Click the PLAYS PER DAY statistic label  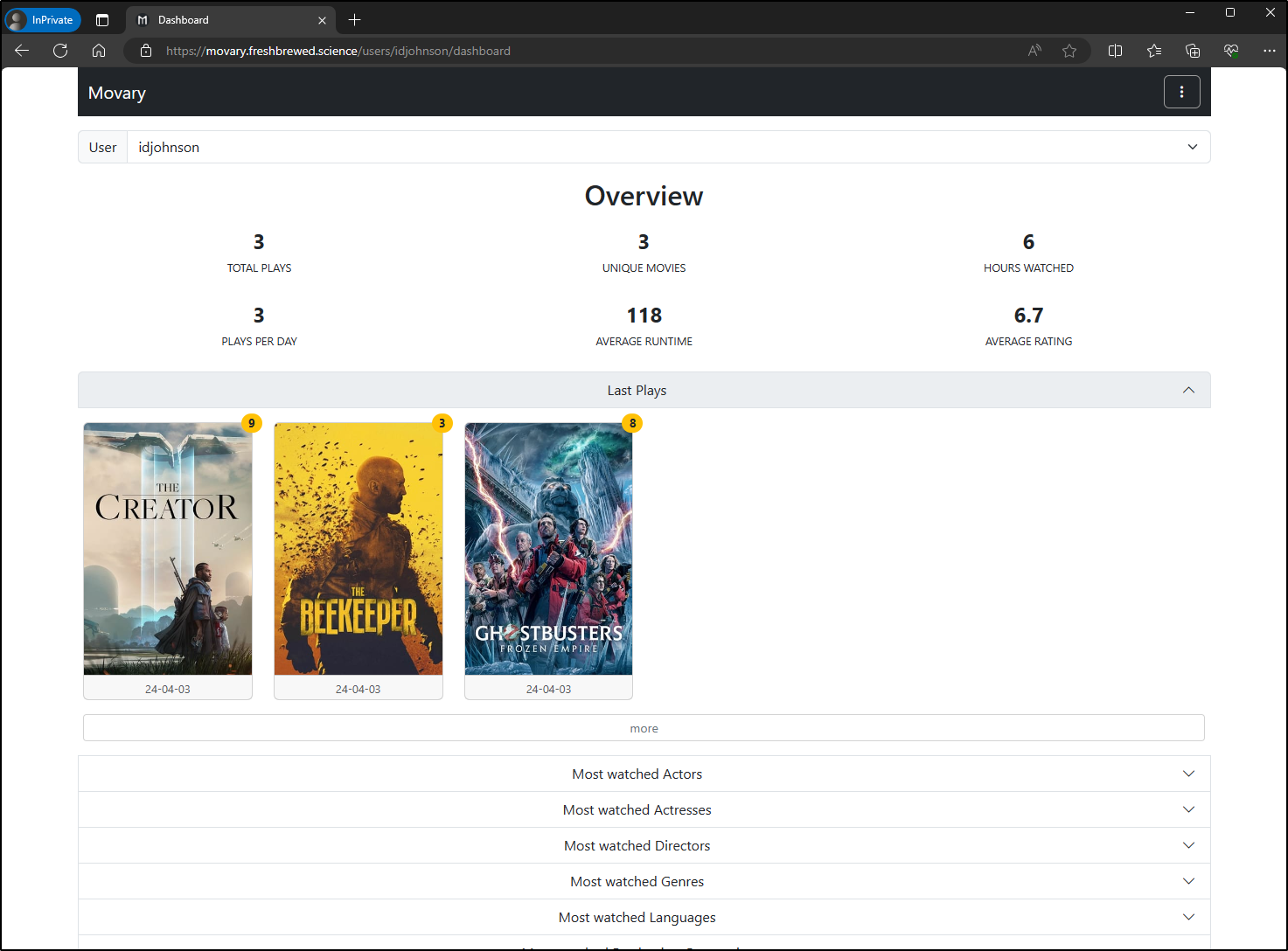pos(260,342)
